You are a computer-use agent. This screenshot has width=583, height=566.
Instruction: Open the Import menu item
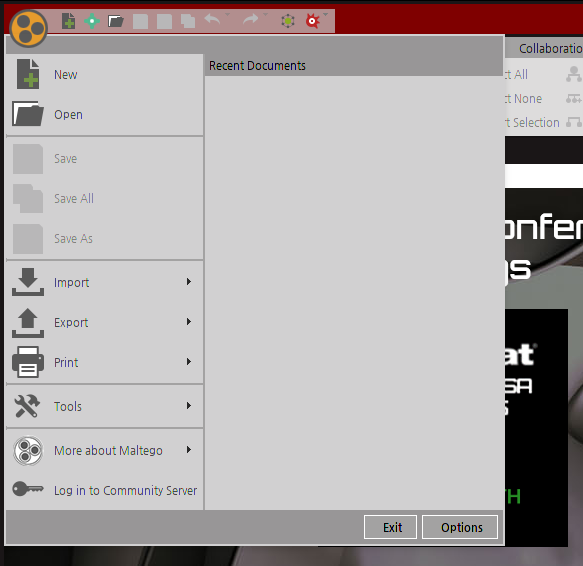click(105, 283)
